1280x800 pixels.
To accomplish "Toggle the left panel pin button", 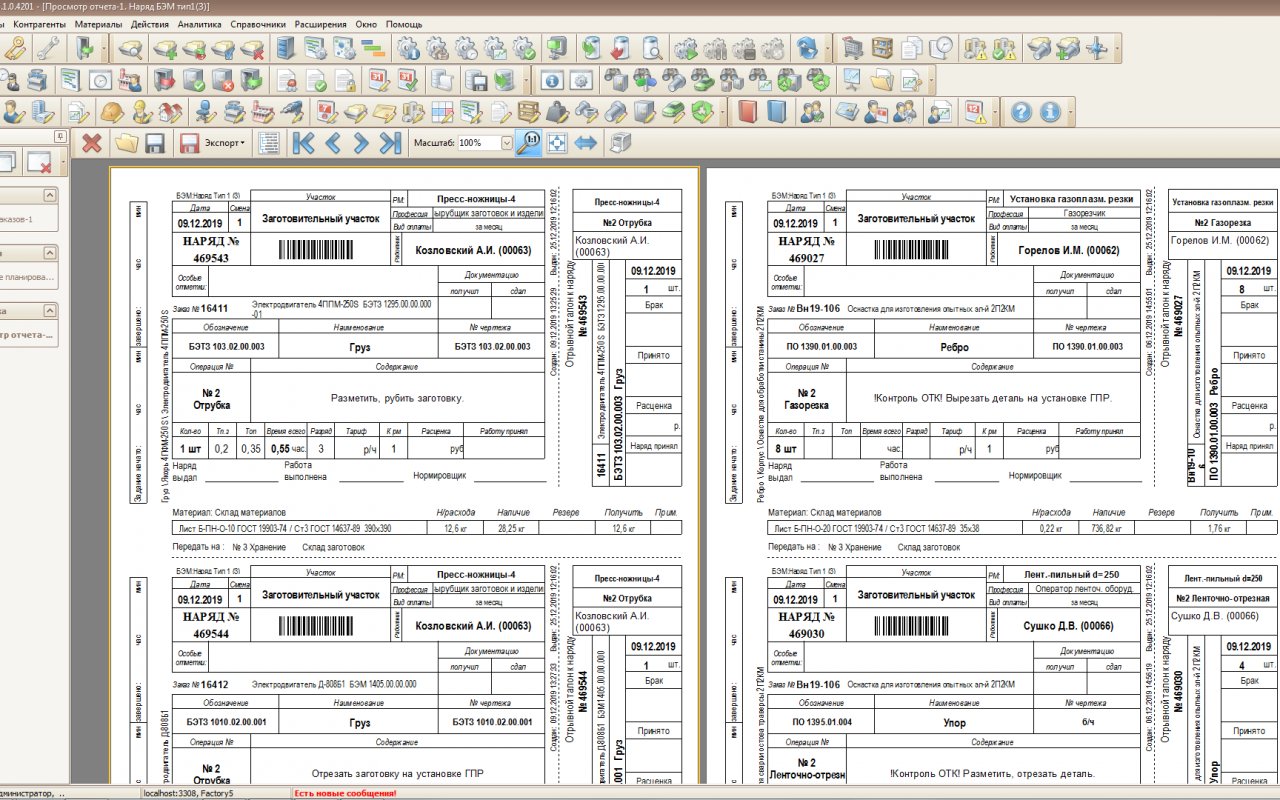I will pos(61,135).
